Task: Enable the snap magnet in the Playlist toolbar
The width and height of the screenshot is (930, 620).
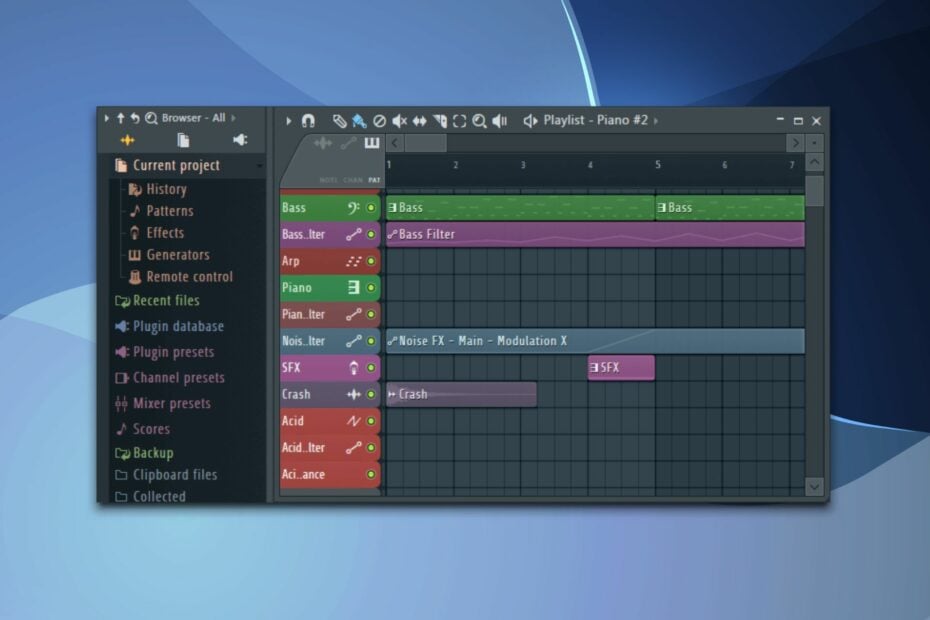Action: coord(309,120)
